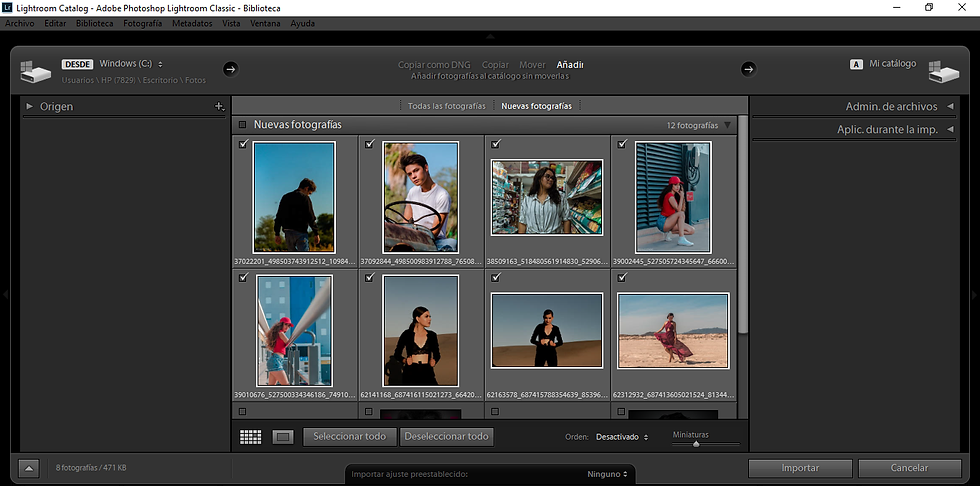Click the right-edge panel reveal triangle
This screenshot has width=980, height=486.
click(975, 294)
